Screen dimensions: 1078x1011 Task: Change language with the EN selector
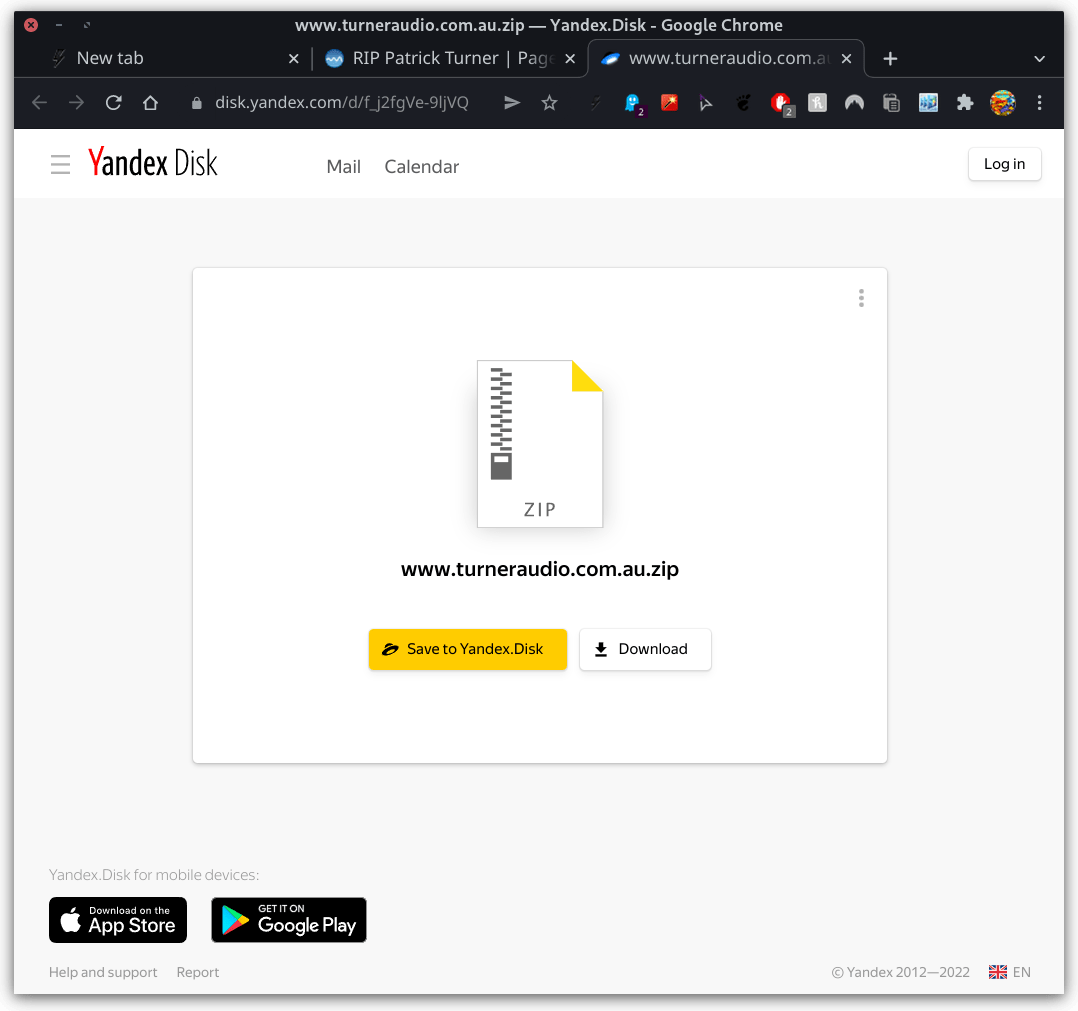1010,973
